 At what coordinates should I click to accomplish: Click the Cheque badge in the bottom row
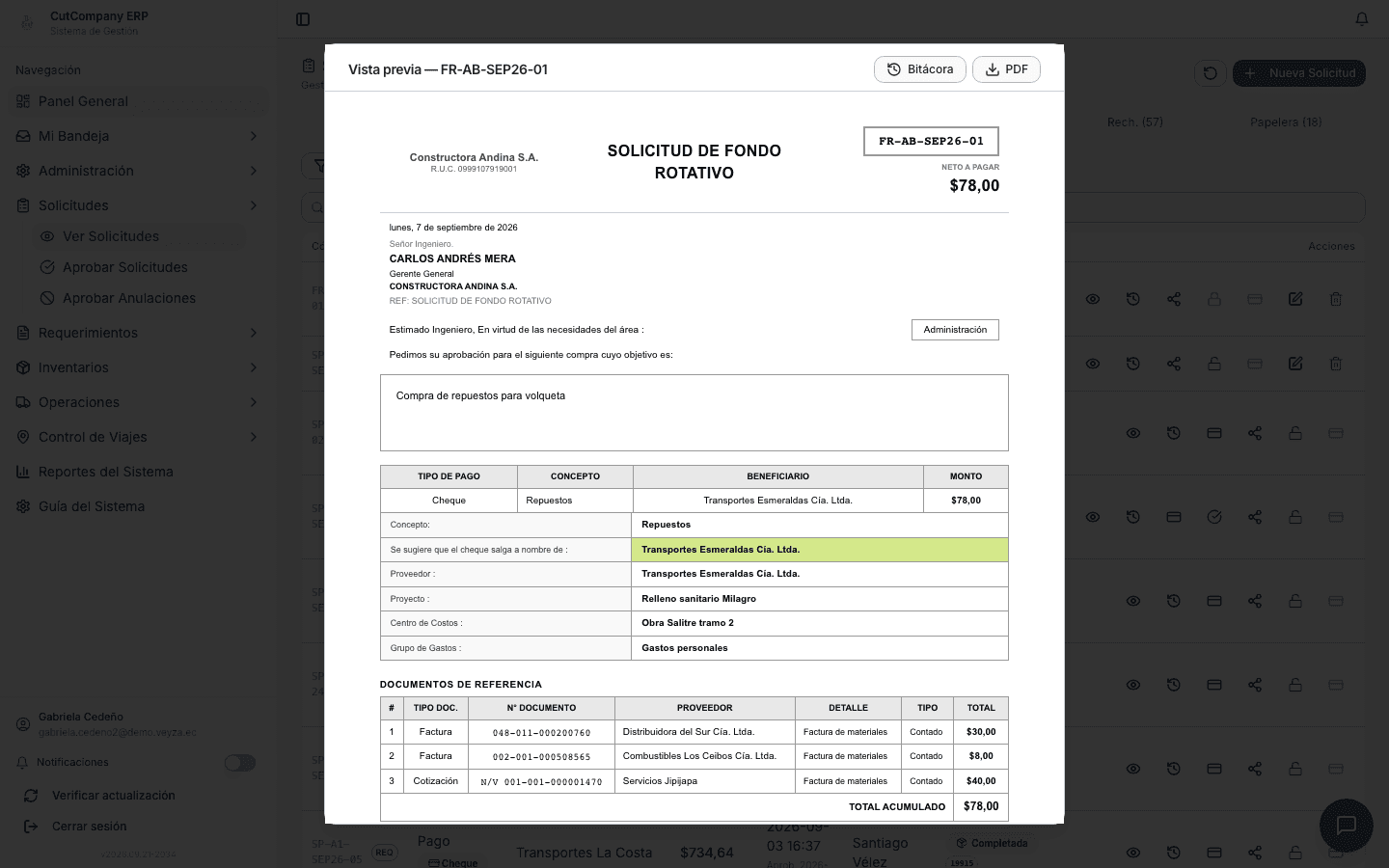click(452, 863)
